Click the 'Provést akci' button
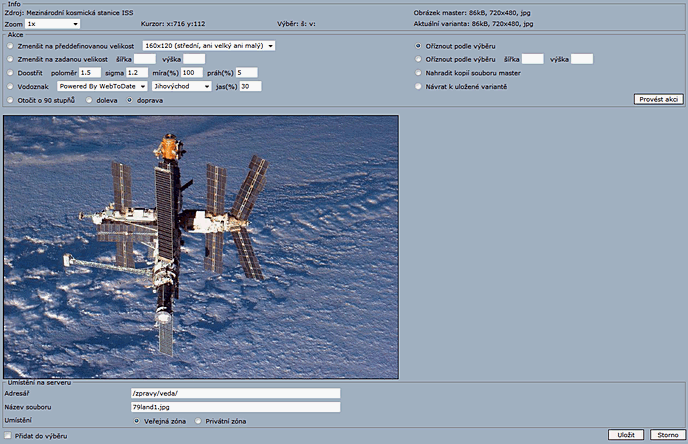Viewport: 688px width, 444px height. pos(659,99)
